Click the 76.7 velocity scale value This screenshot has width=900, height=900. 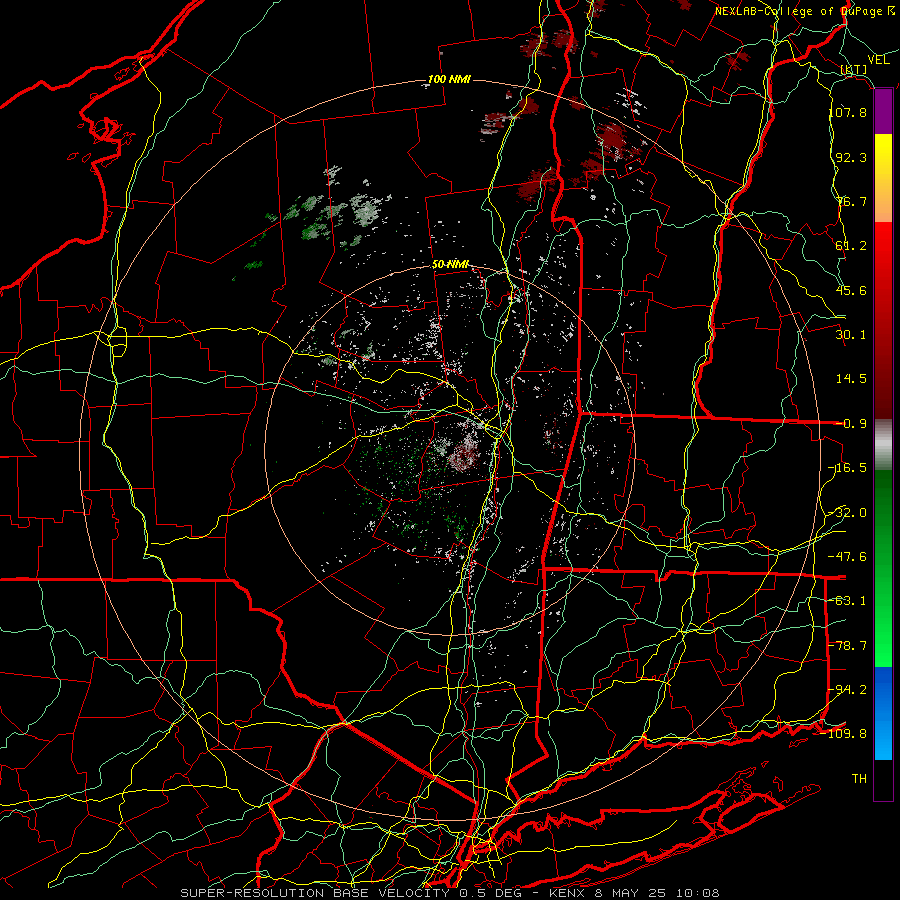(851, 201)
